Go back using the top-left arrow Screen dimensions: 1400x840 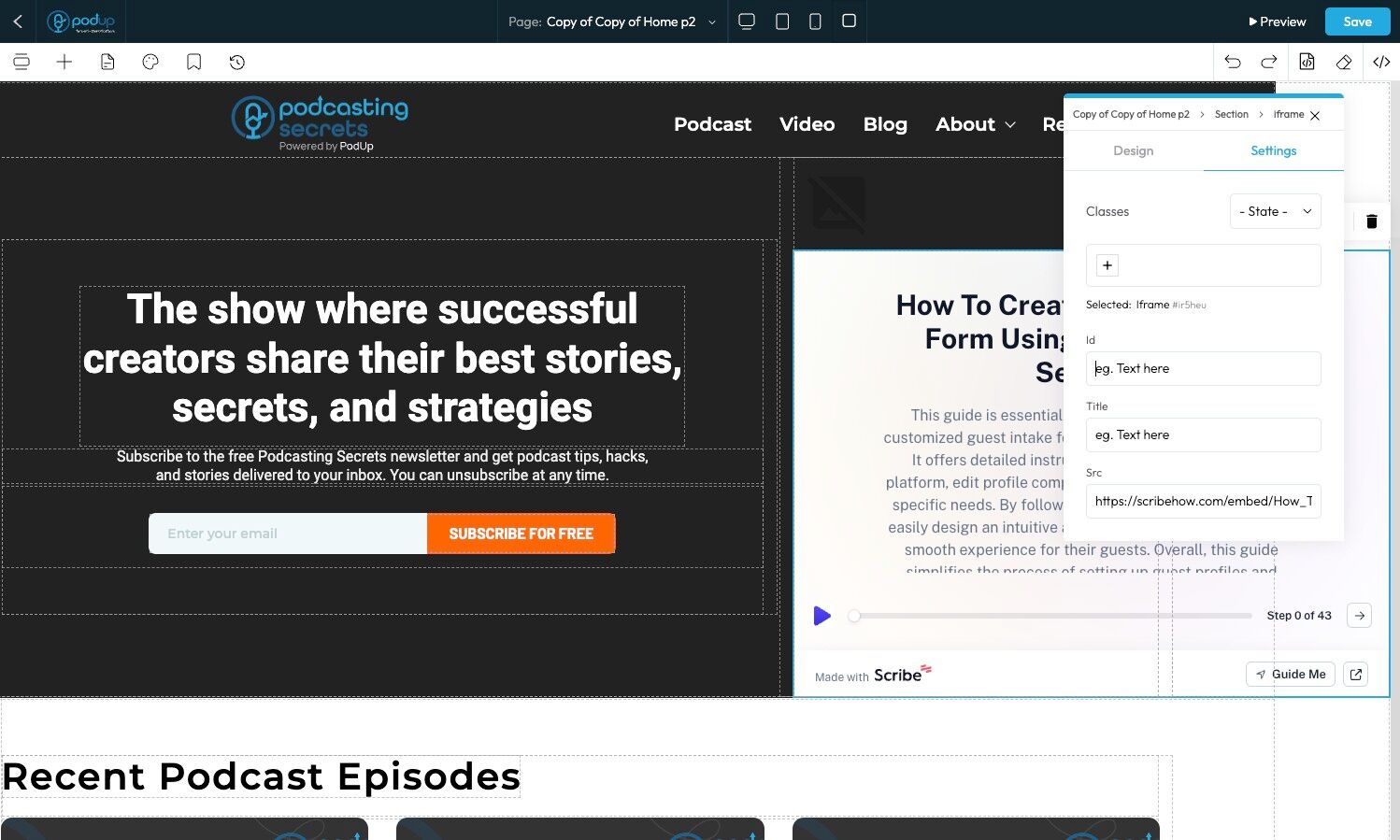click(18, 21)
